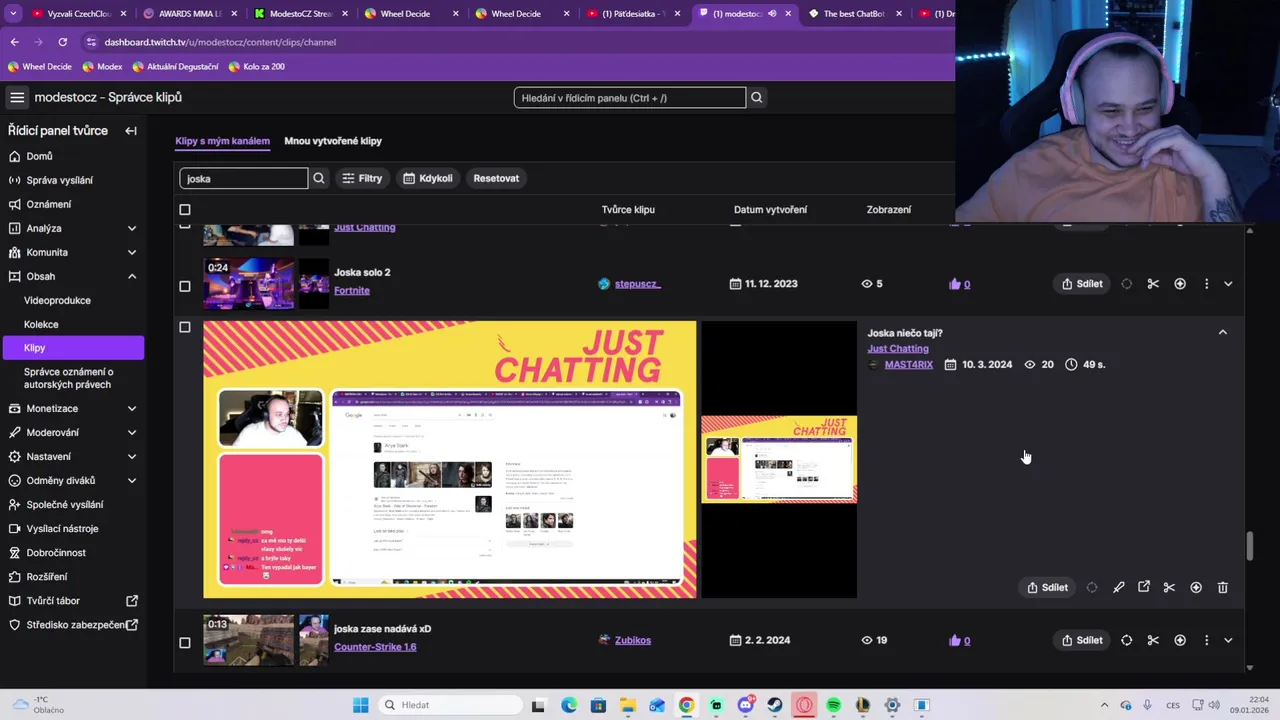Viewport: 1280px width, 720px height.
Task: Open stepuscz_ clip creator link
Action: (x=637, y=284)
